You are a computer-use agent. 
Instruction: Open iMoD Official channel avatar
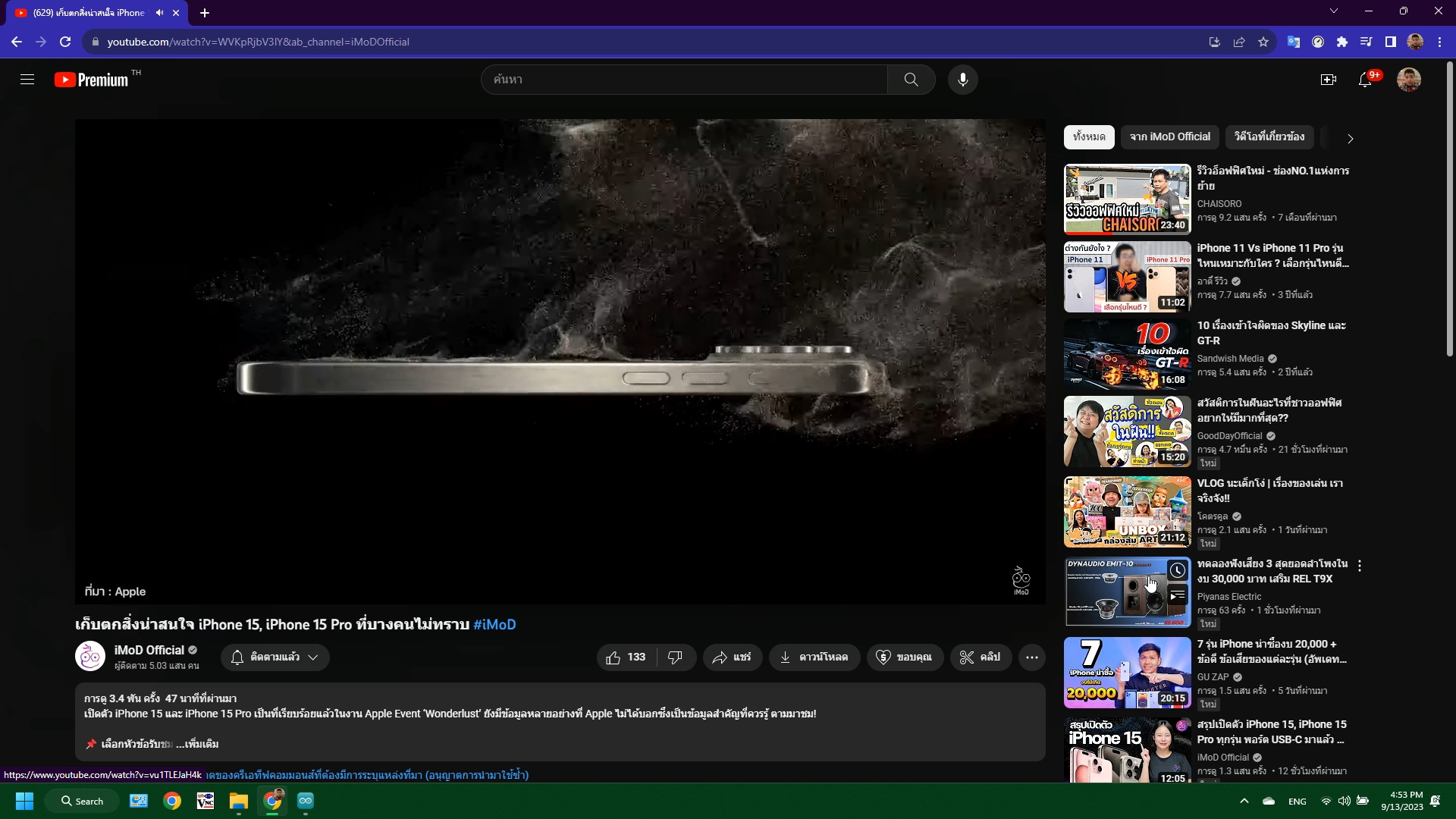pos(90,657)
